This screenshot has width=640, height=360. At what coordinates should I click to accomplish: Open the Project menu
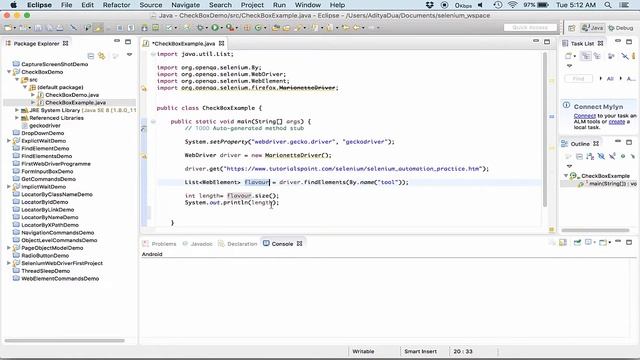pyautogui.click(x=252, y=5)
